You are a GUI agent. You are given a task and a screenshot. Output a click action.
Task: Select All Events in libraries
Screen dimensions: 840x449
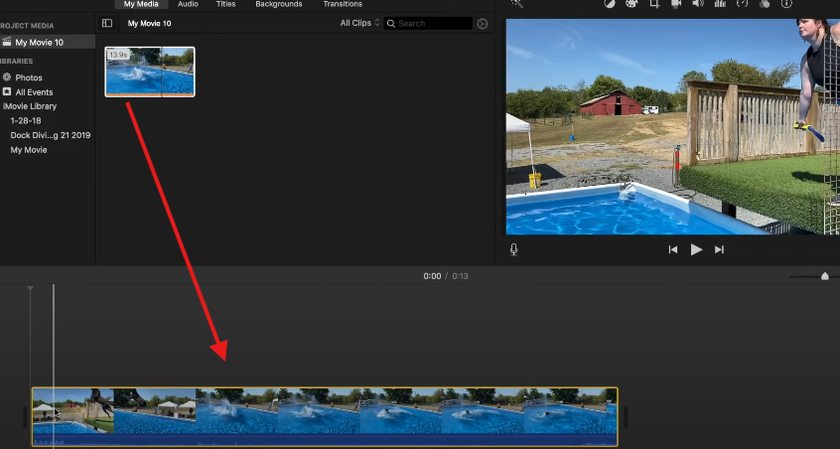34,92
